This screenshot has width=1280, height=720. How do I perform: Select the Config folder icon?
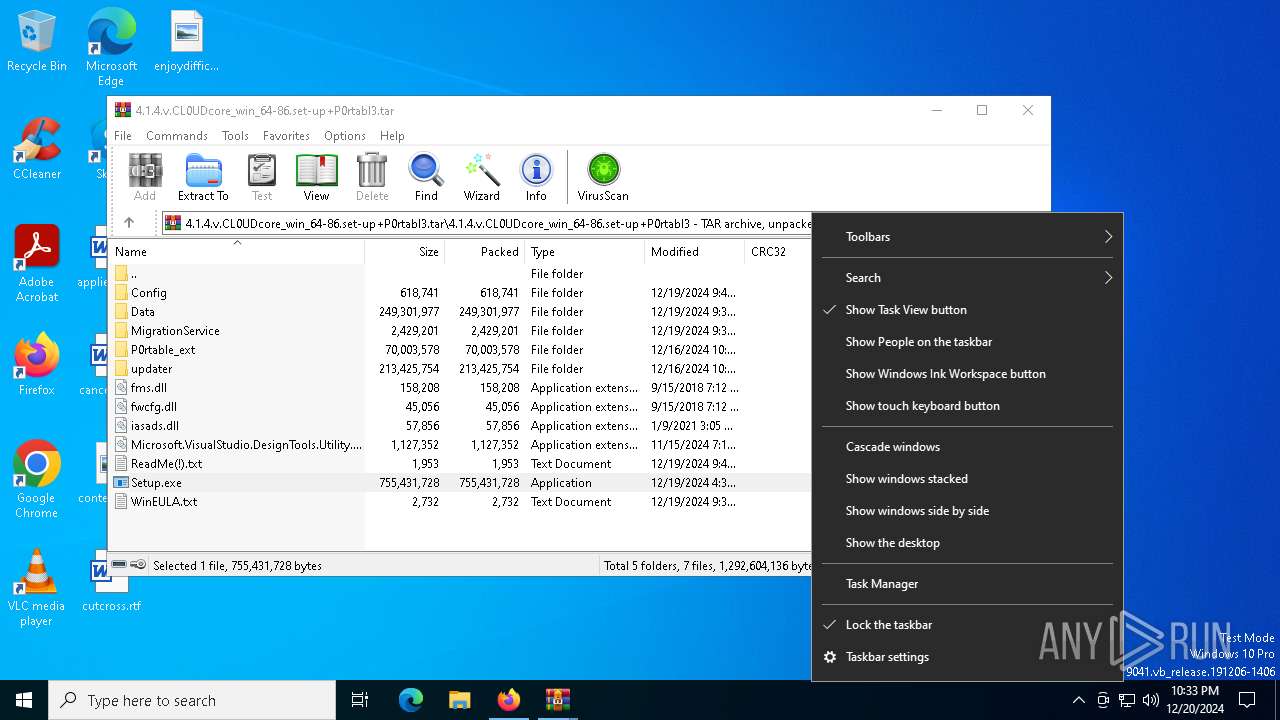pyautogui.click(x=121, y=293)
